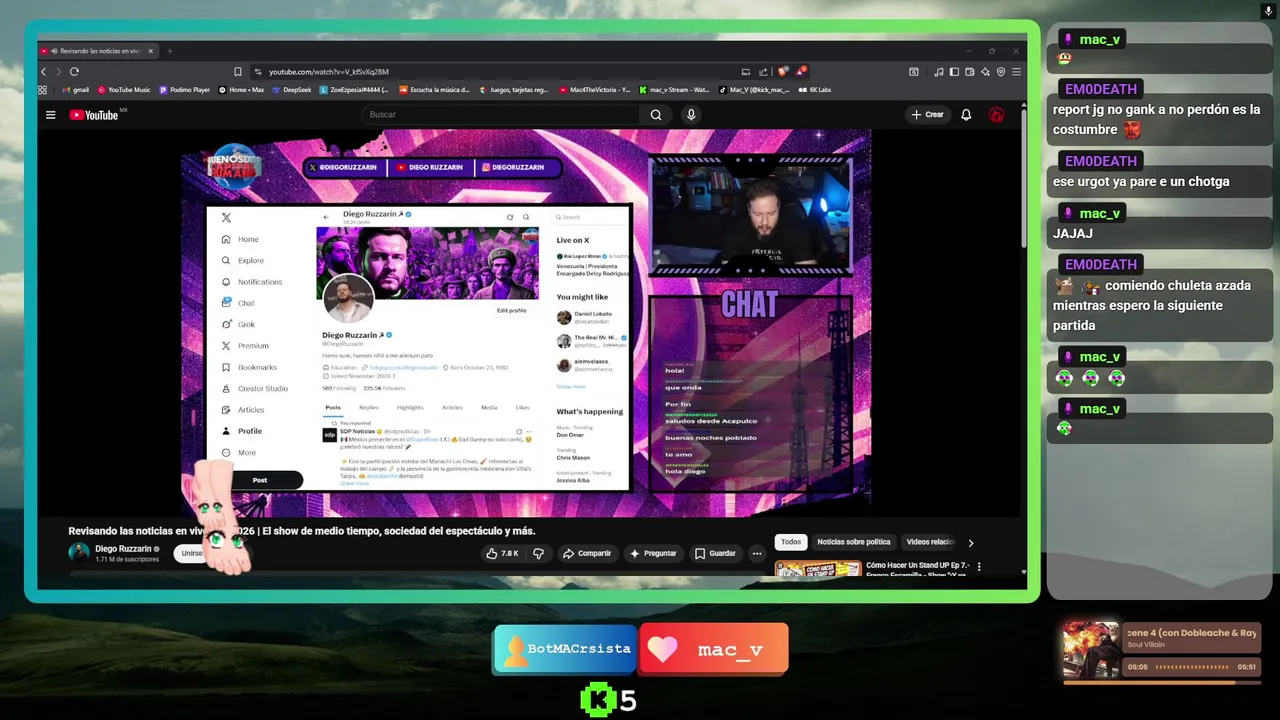Click the YouTube Buscar search field
The height and width of the screenshot is (720, 1280).
500,115
